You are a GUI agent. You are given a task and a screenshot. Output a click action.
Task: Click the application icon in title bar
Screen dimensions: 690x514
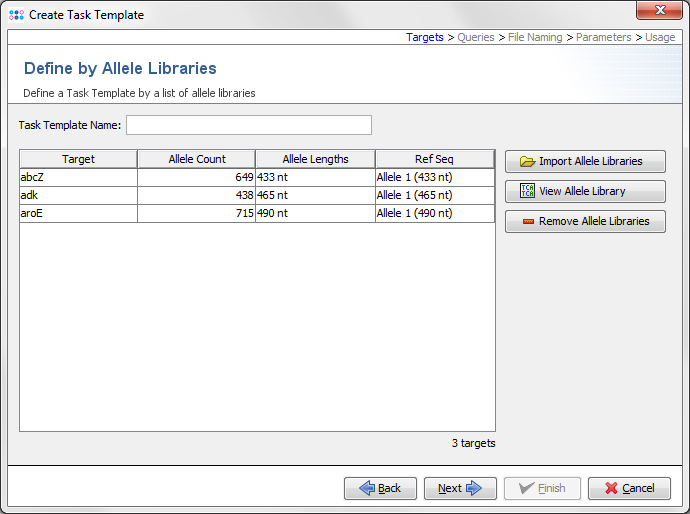[16, 15]
